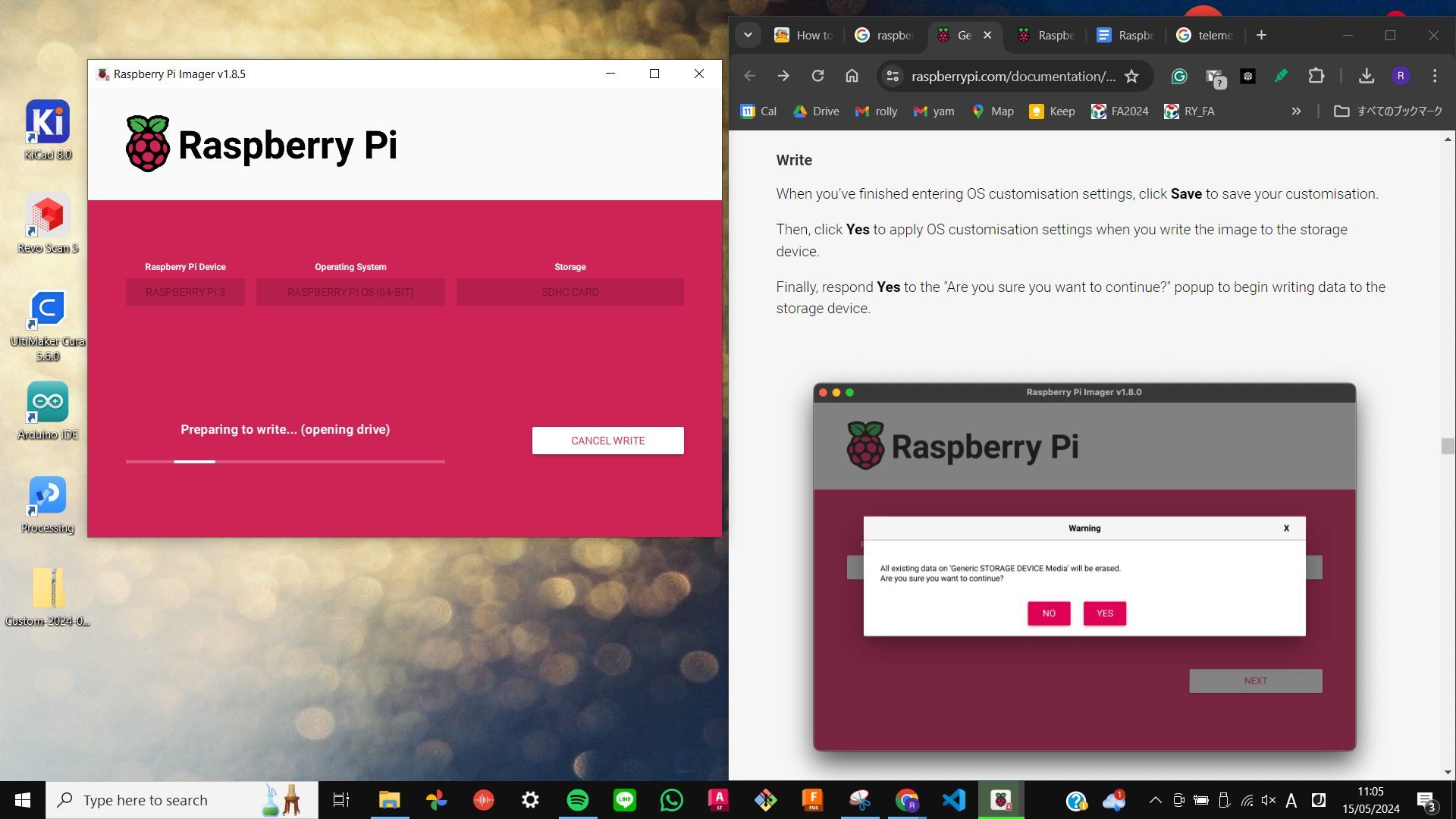The height and width of the screenshot is (819, 1456).
Task: Open the Chrome profile 'R' avatar
Action: click(x=1401, y=76)
